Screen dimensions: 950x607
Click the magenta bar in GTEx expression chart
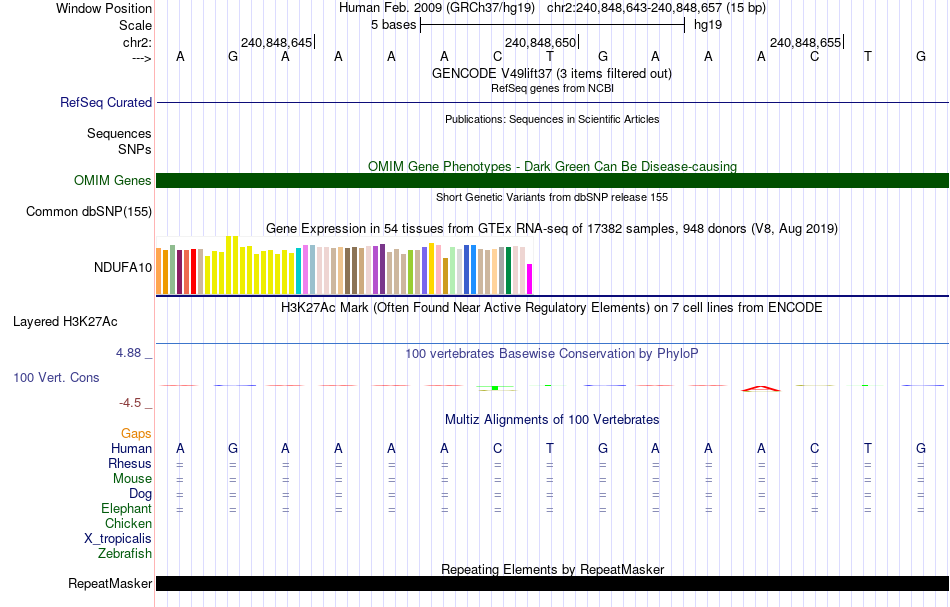530,279
